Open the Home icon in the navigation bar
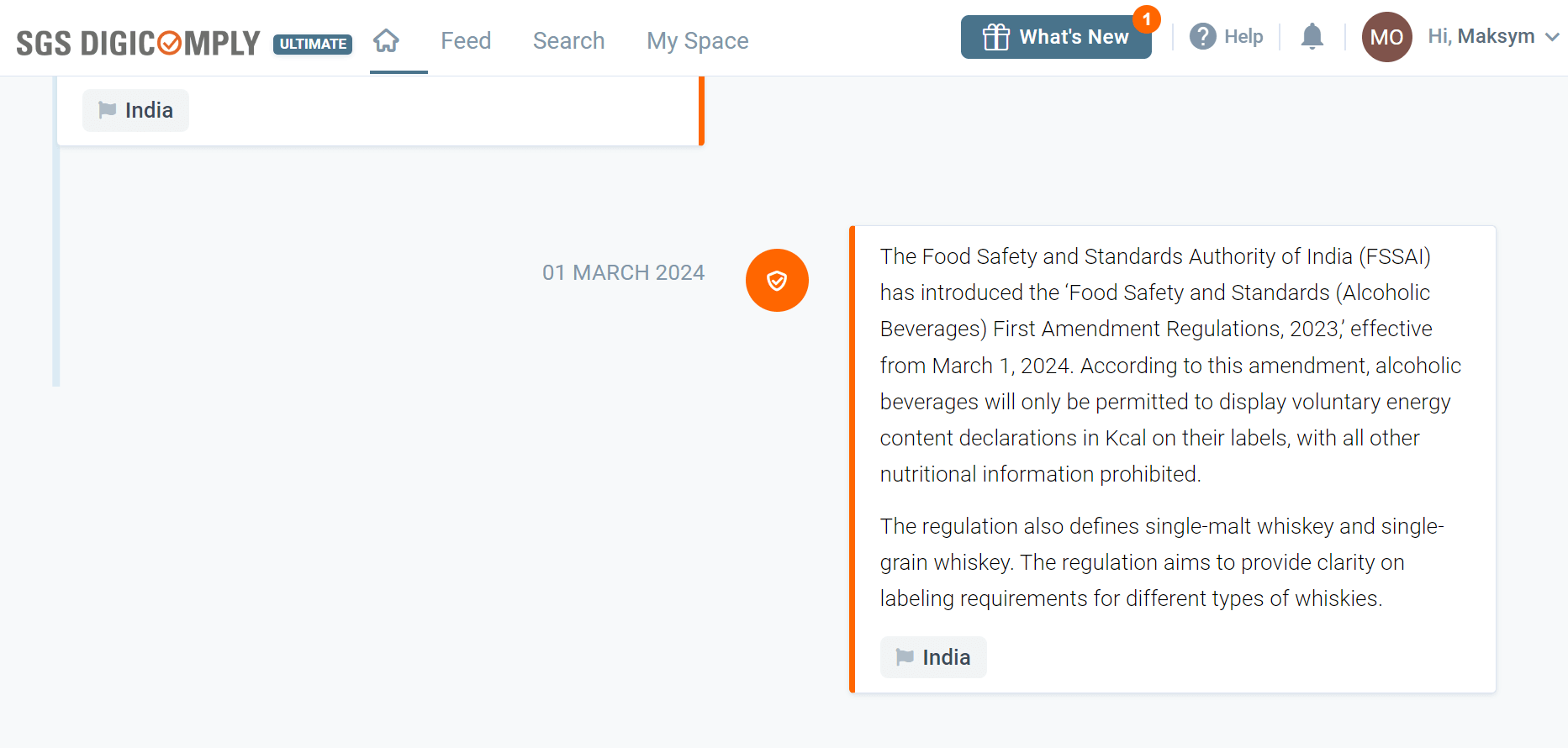1568x748 pixels. click(x=387, y=40)
